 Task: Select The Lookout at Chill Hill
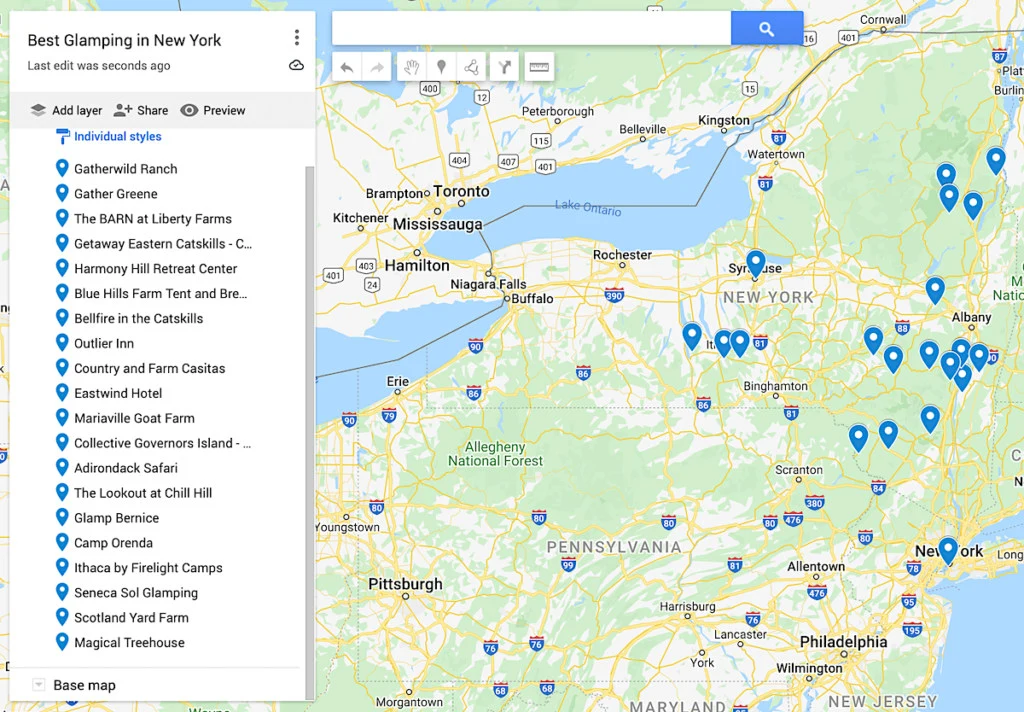(x=143, y=493)
